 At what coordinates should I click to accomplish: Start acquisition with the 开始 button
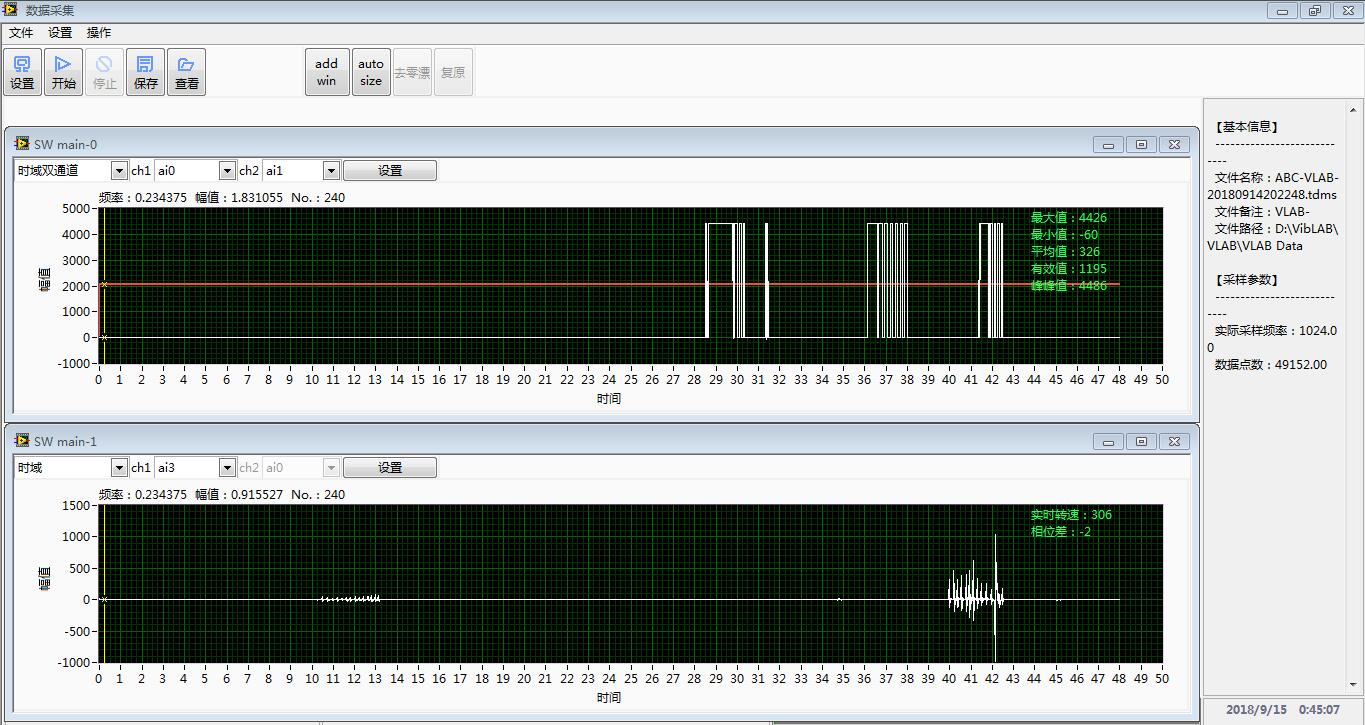63,72
